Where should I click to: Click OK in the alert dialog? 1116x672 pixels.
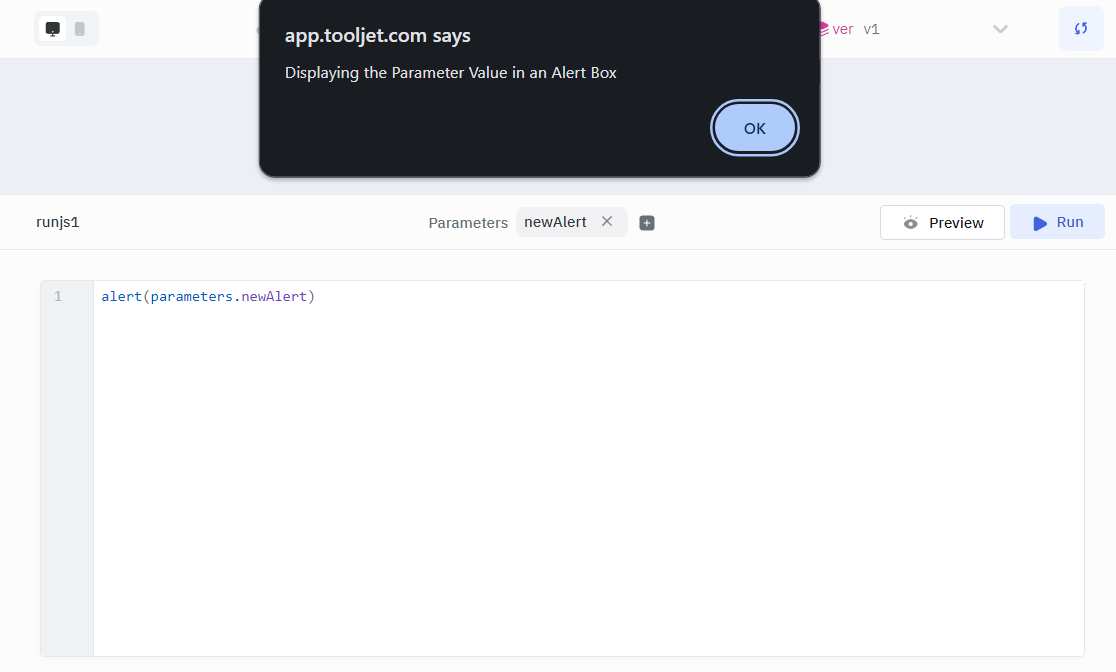pyautogui.click(x=754, y=128)
